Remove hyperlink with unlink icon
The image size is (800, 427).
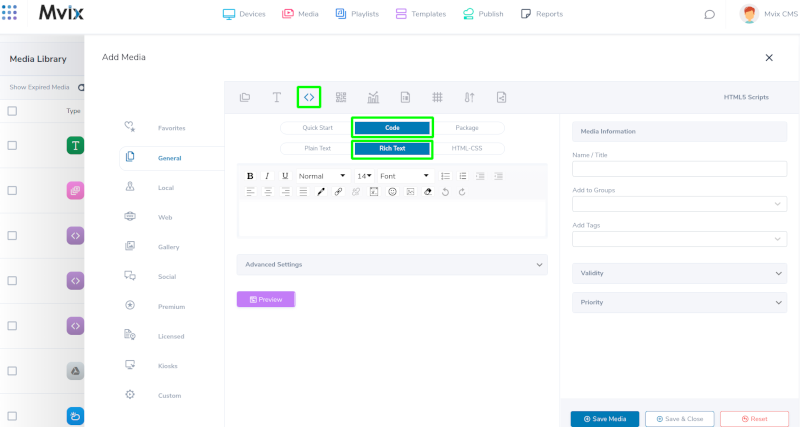pos(356,192)
